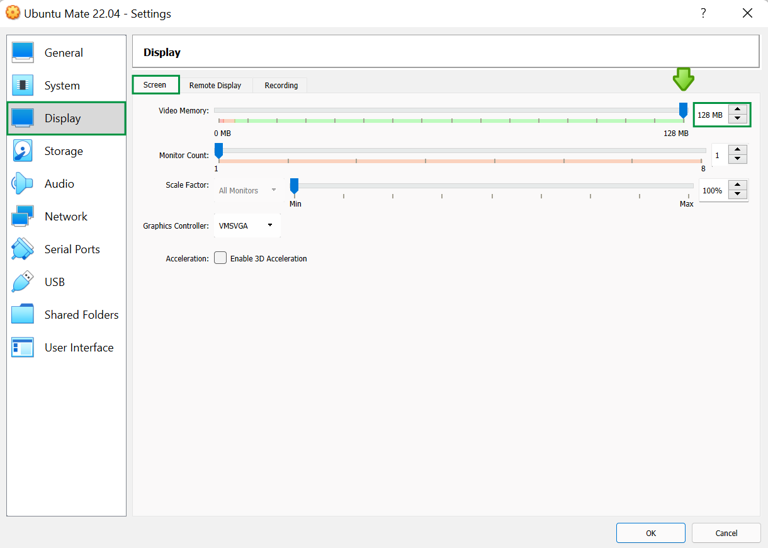Close the Settings dialog window
This screenshot has height=548, width=768.
point(747,13)
